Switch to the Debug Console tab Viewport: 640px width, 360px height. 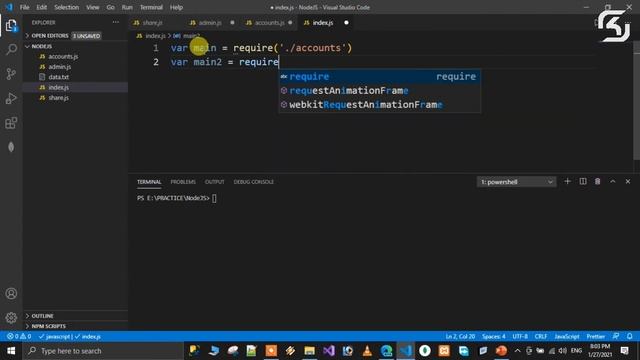(x=253, y=182)
